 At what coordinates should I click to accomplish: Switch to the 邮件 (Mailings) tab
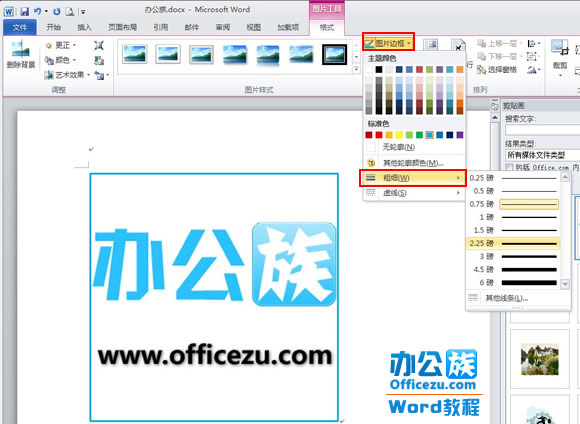[192, 27]
